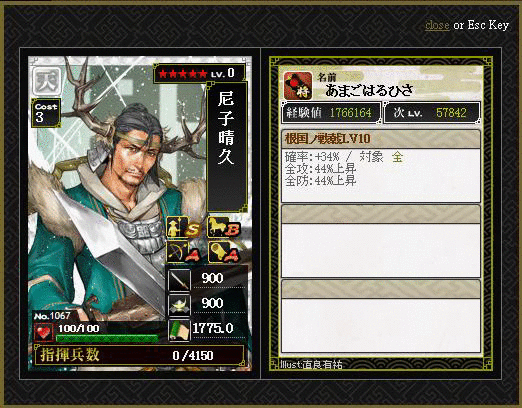Screen dimensions: 522x408
Task: Select the empty second skill slot header
Action: (381, 214)
